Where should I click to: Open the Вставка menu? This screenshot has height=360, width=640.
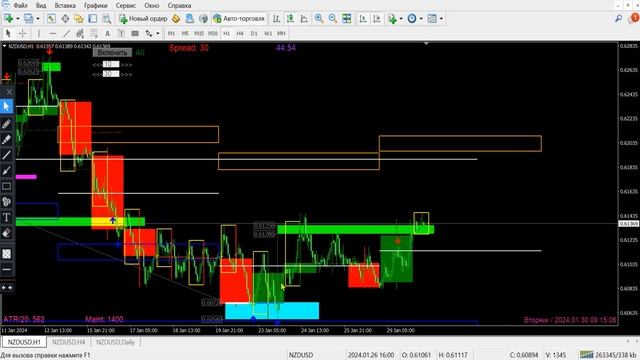(x=65, y=5)
